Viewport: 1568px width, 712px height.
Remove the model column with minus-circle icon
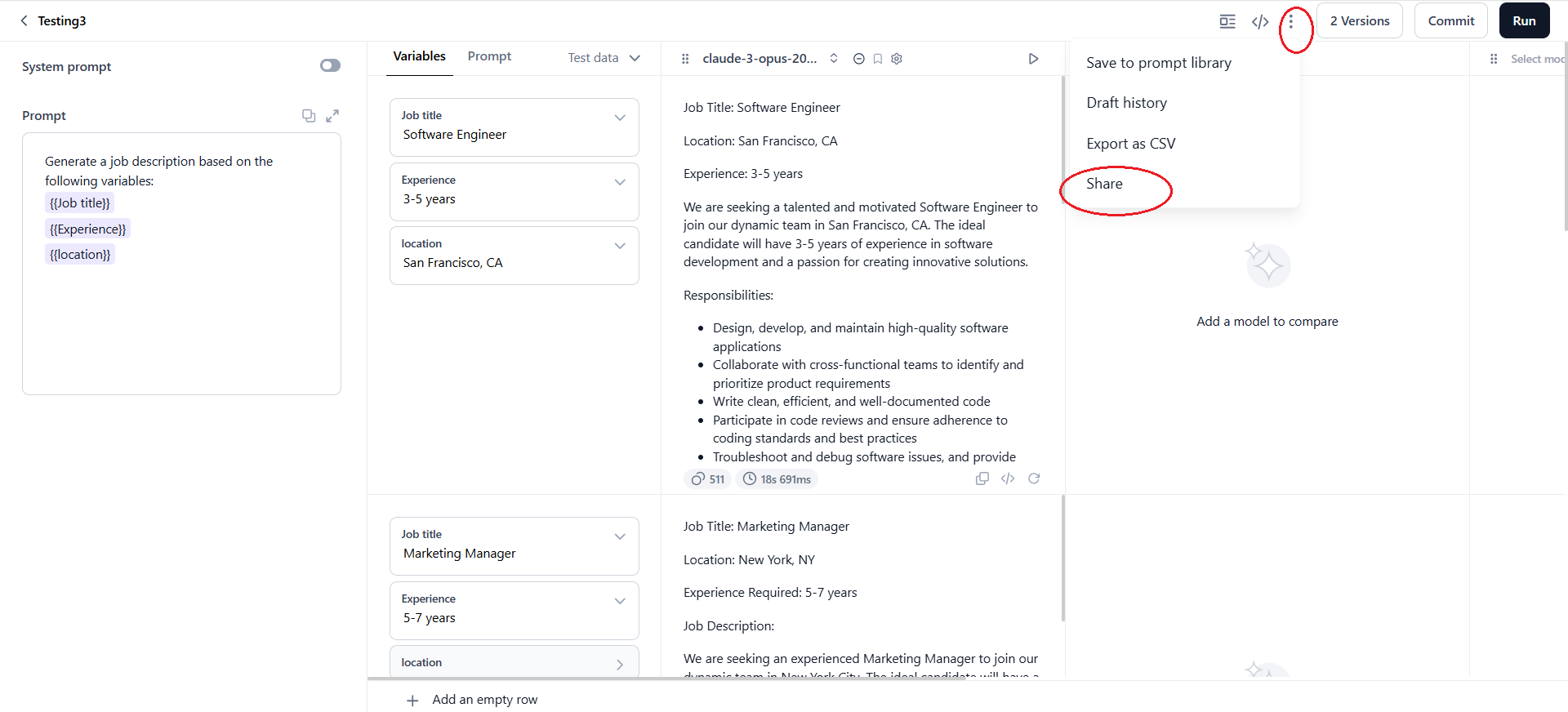point(858,59)
